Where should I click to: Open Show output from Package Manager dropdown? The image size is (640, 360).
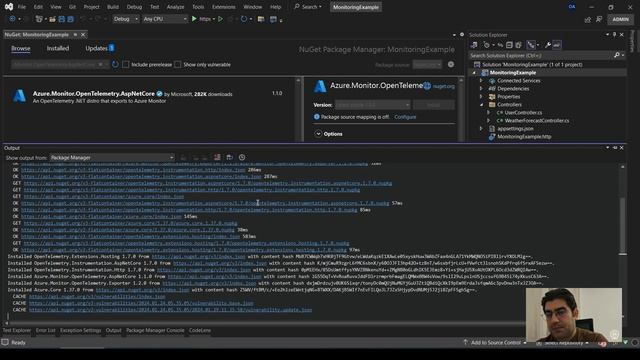tap(112, 158)
